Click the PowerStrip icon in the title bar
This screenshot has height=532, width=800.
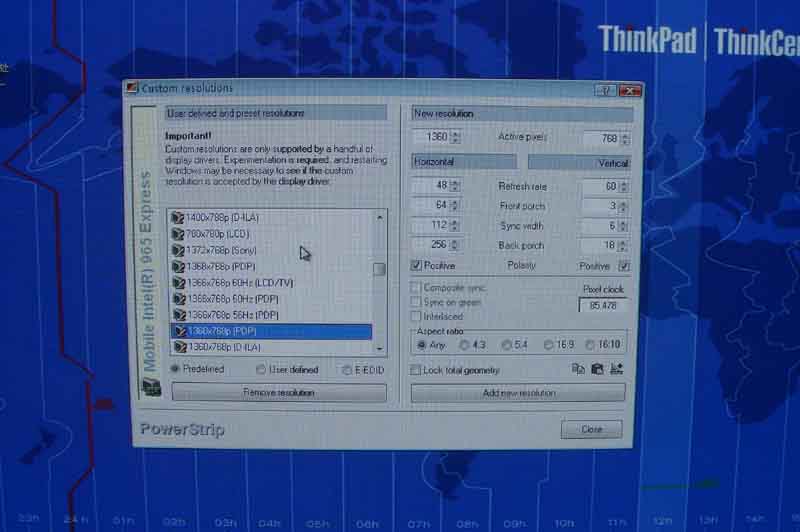click(x=131, y=89)
